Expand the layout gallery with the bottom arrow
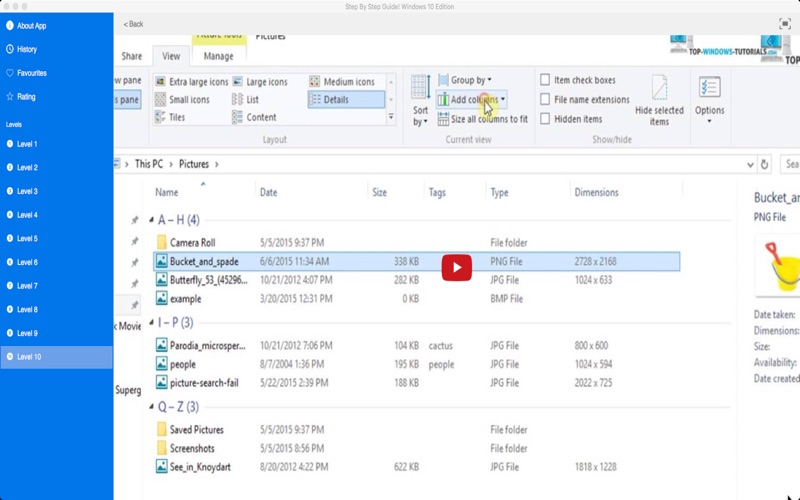Image resolution: width=800 pixels, height=500 pixels. pyautogui.click(x=391, y=117)
